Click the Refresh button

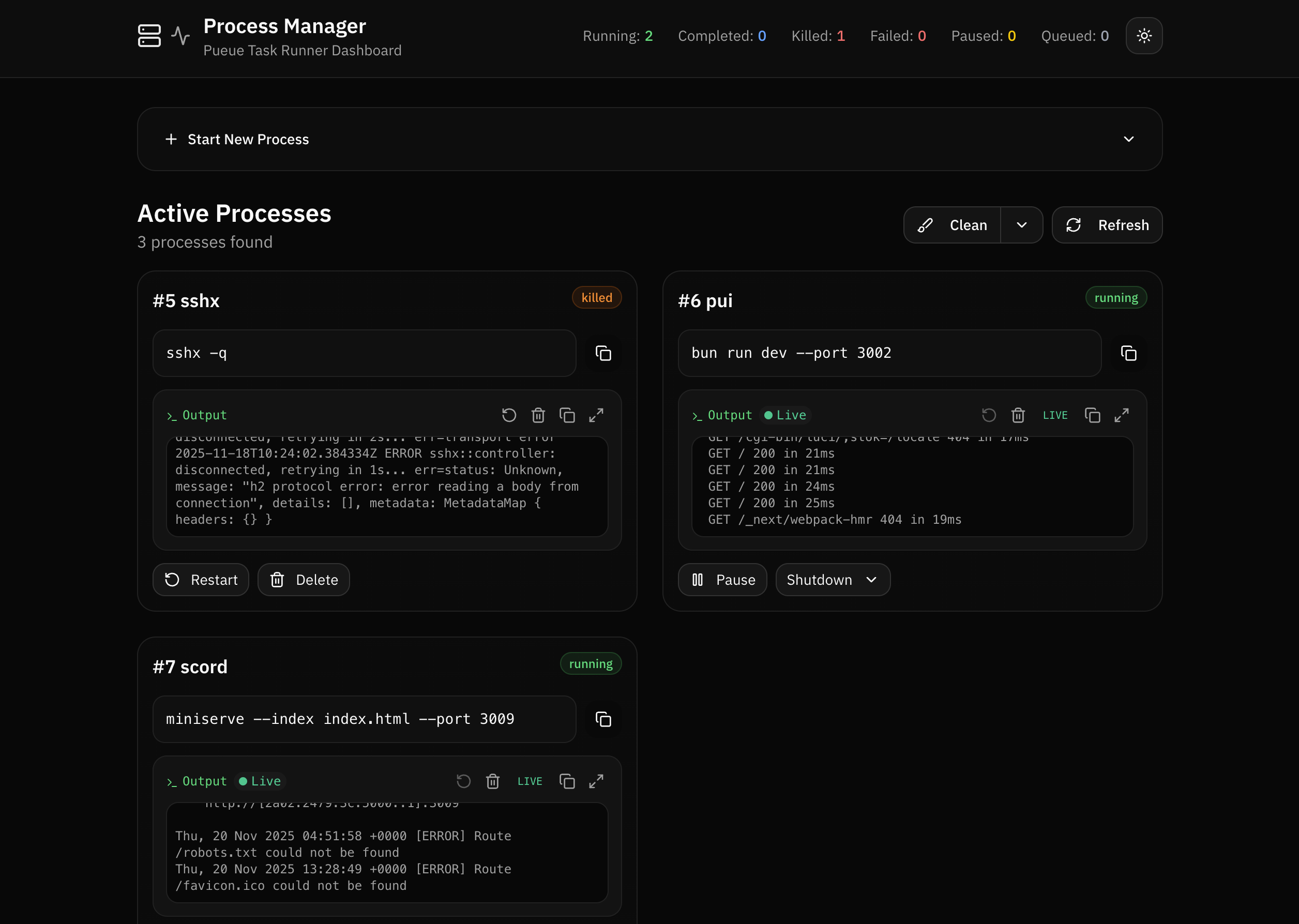click(1107, 225)
